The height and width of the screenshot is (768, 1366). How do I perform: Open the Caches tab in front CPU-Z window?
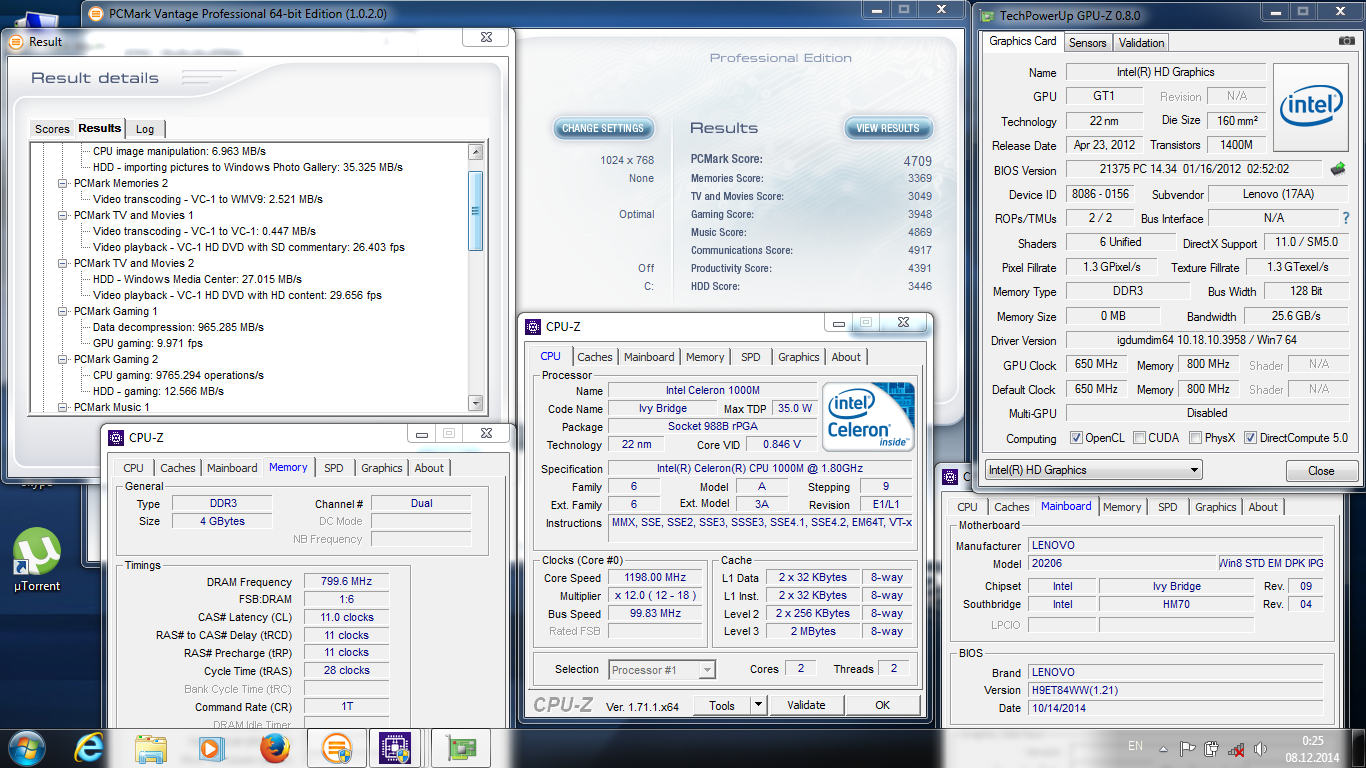click(595, 357)
